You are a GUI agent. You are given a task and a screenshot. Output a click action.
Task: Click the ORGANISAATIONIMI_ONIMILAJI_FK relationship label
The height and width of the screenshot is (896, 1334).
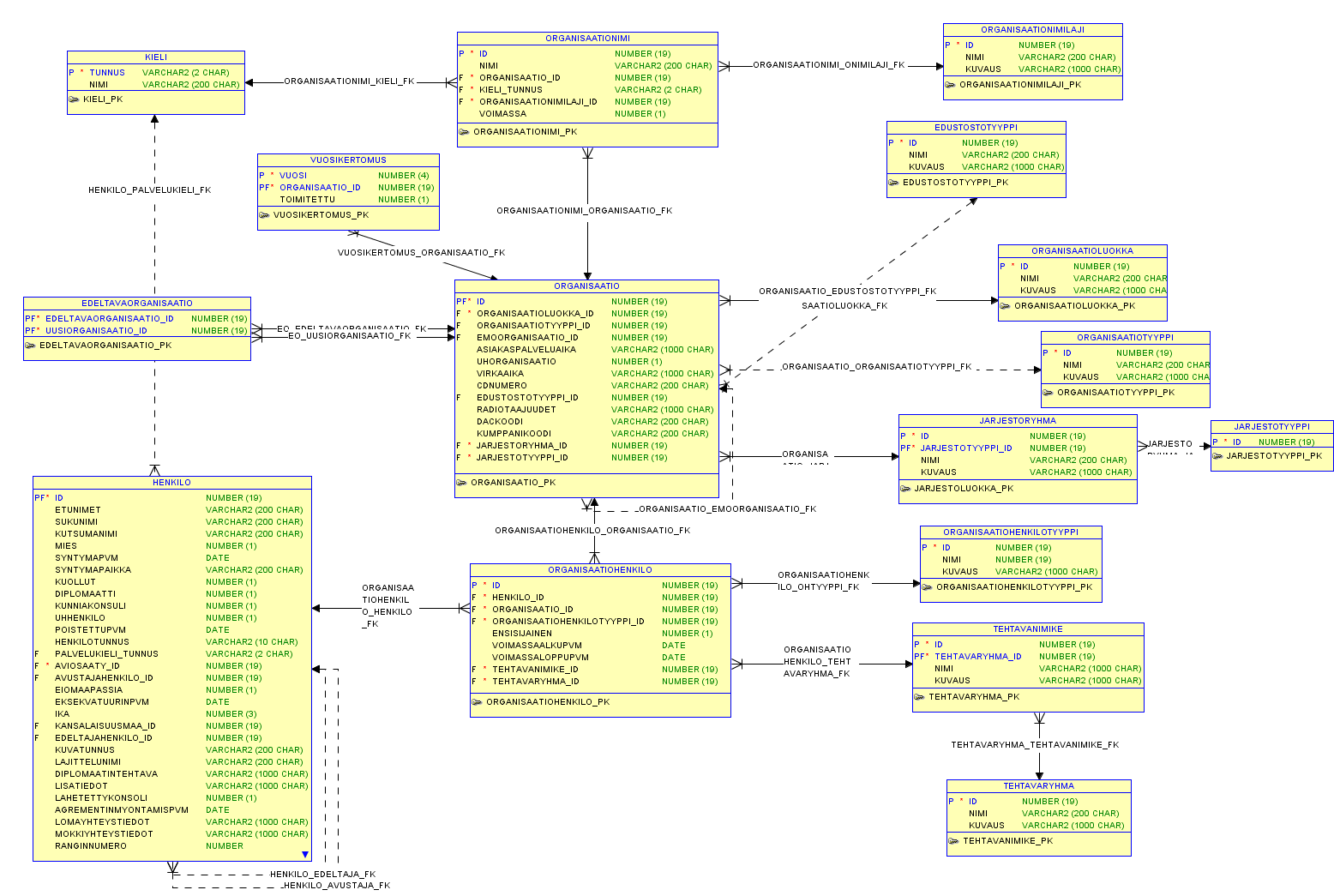click(828, 64)
